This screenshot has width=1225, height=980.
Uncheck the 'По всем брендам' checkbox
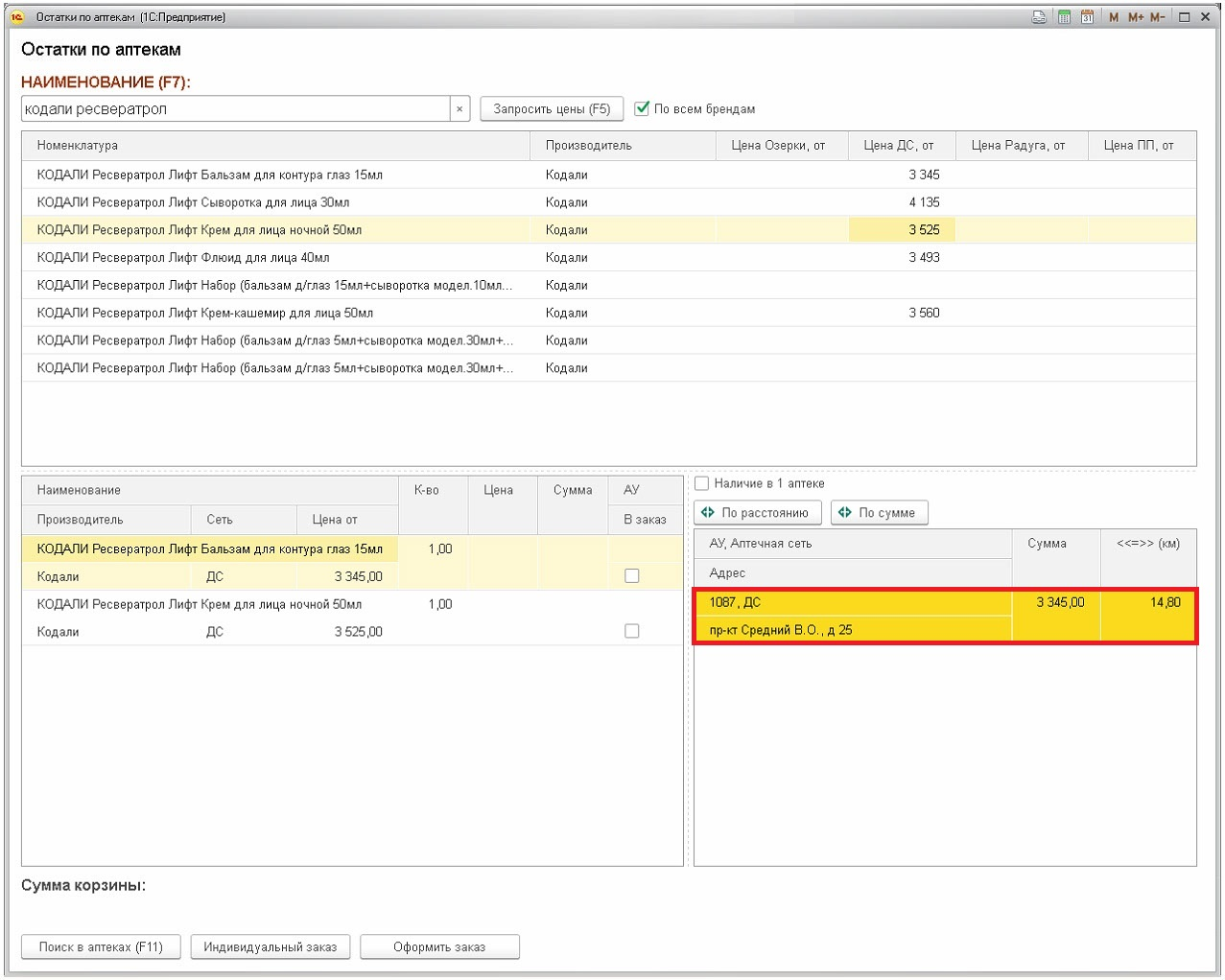[x=643, y=108]
